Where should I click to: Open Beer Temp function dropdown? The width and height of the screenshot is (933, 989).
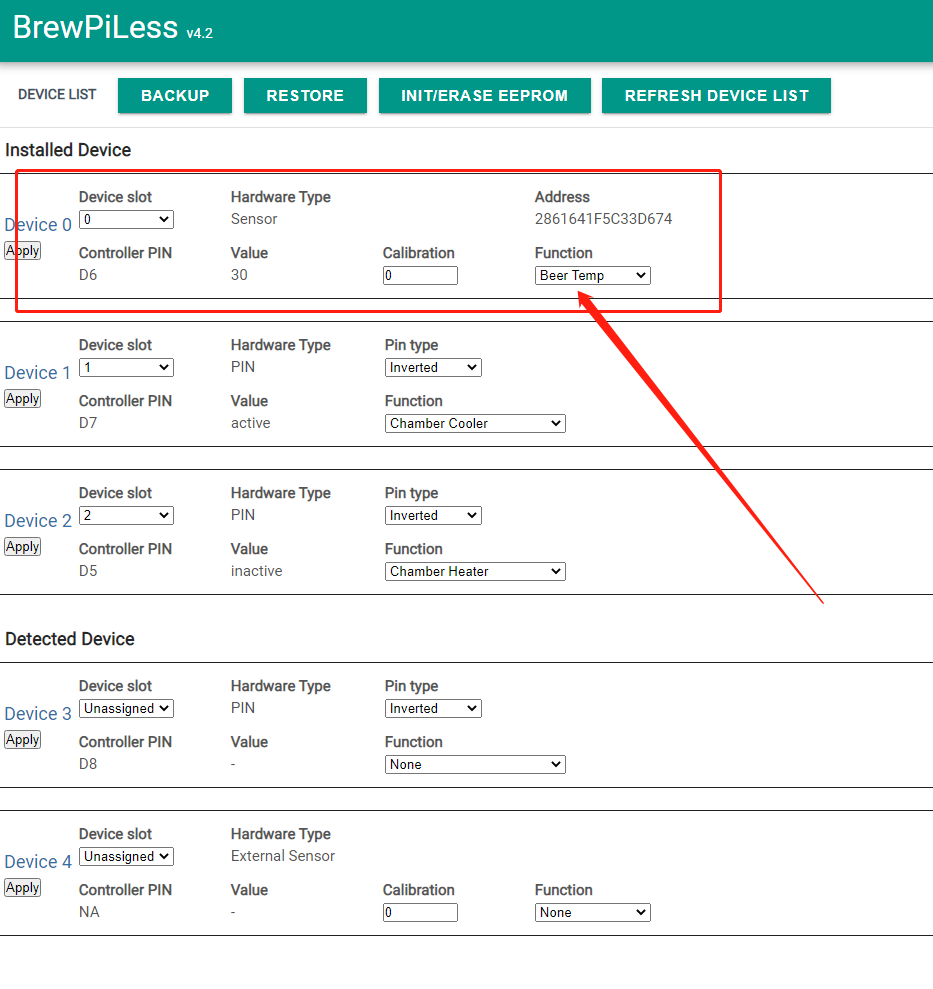592,276
